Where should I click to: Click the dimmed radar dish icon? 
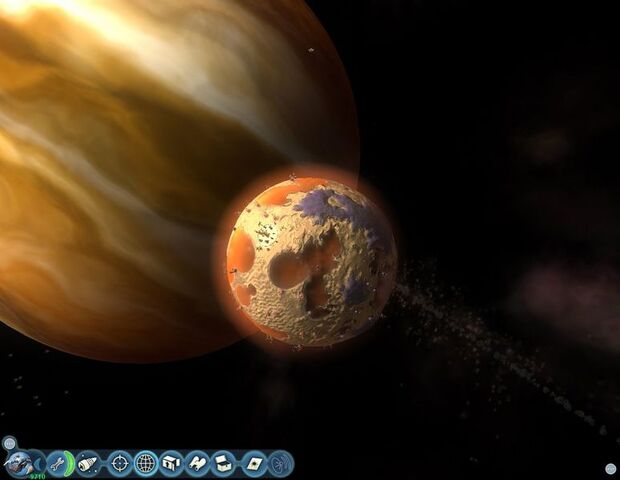281,463
